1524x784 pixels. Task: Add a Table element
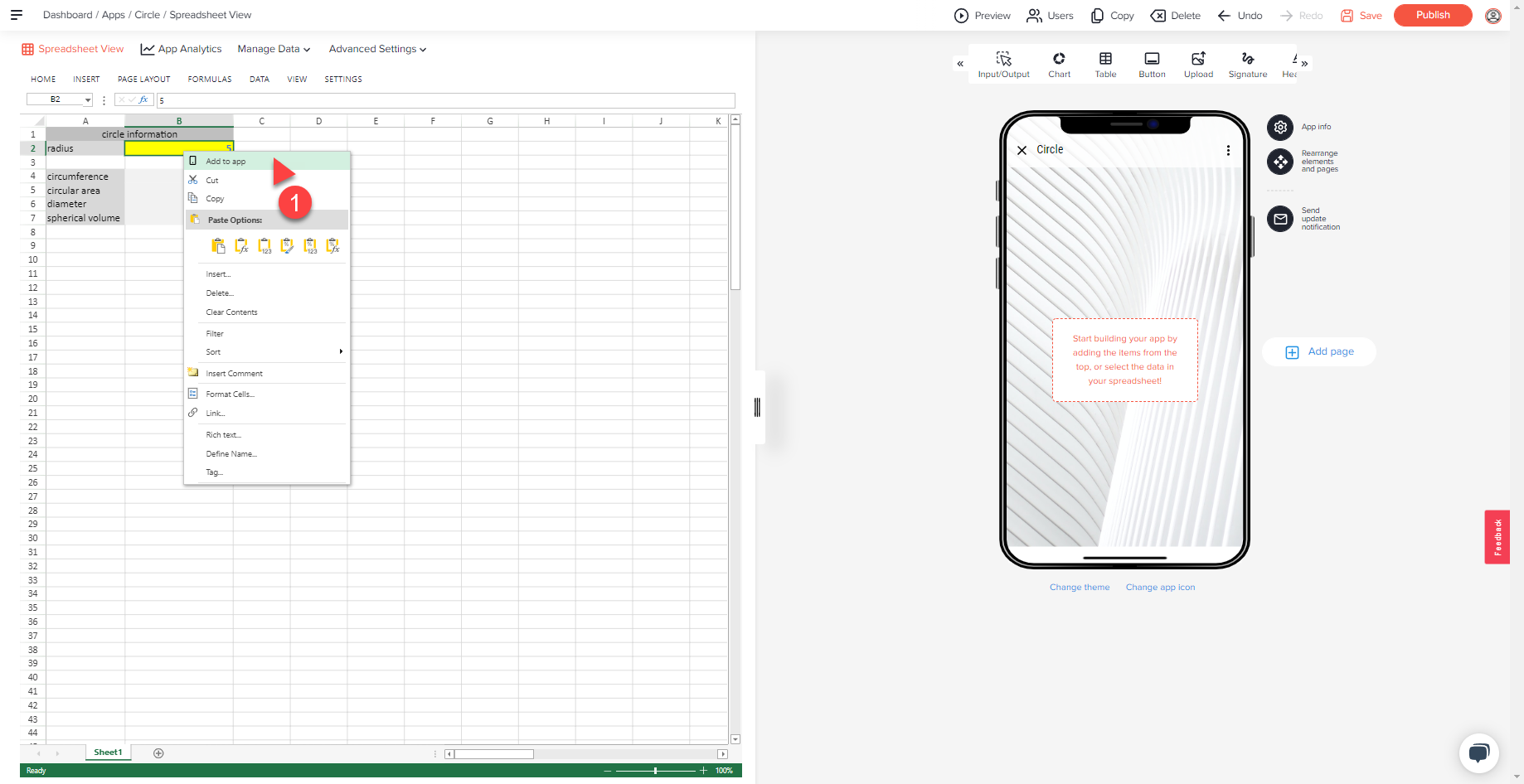(1105, 65)
